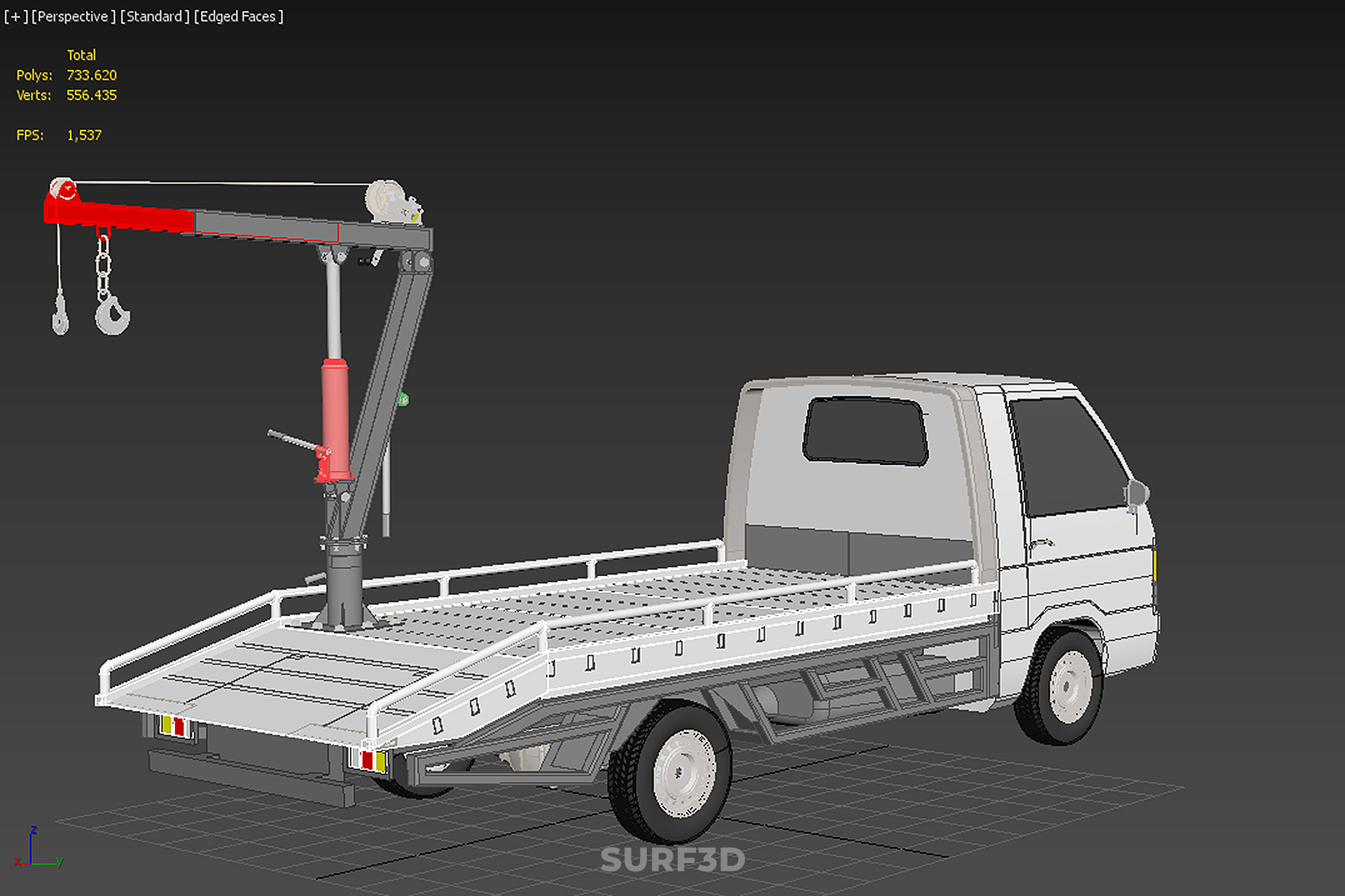Select the red hydraulic jack cylinder
Viewport: 1345px width, 896px height.
pos(335,416)
